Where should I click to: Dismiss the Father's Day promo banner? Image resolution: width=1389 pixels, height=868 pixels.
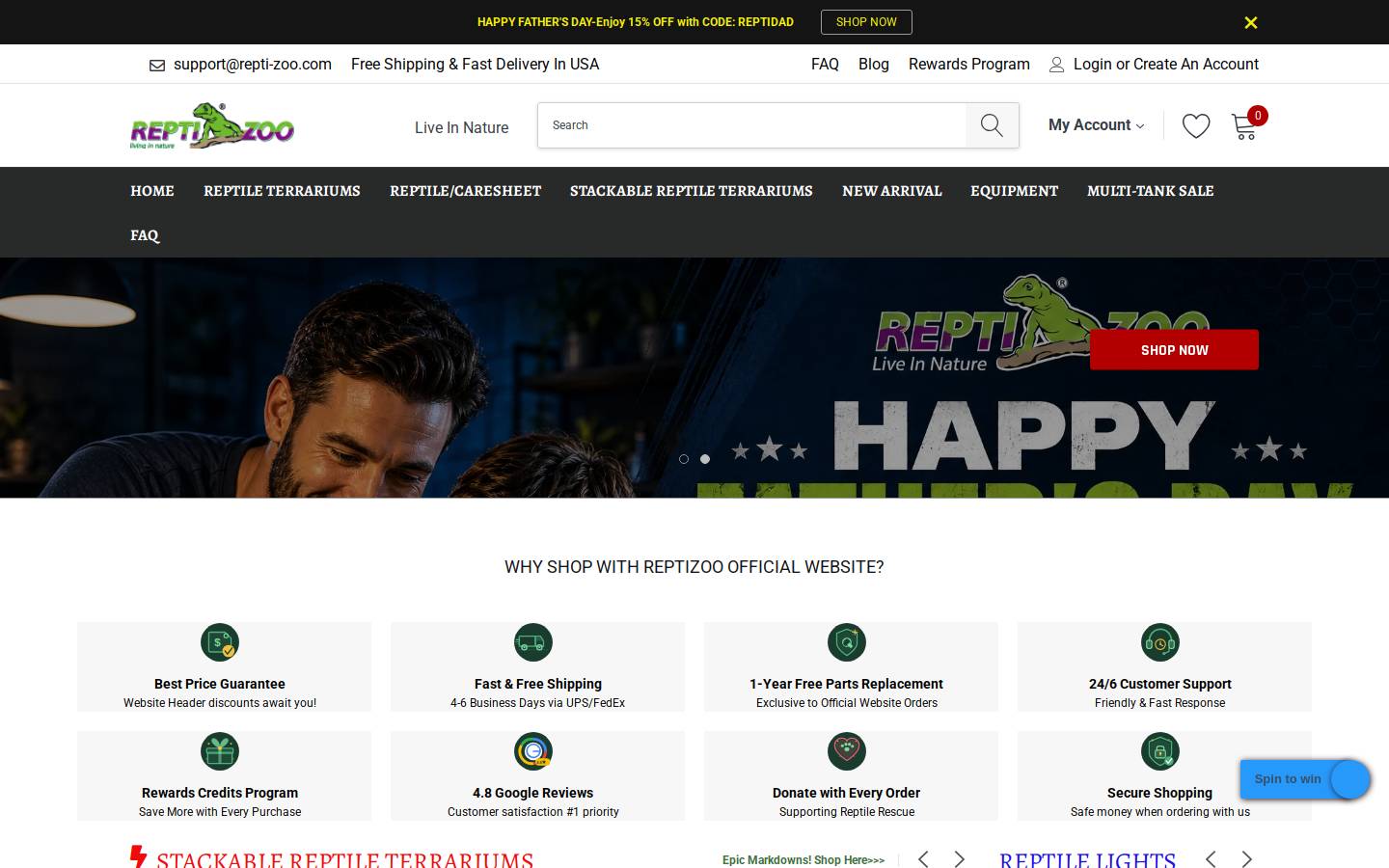tap(1250, 22)
